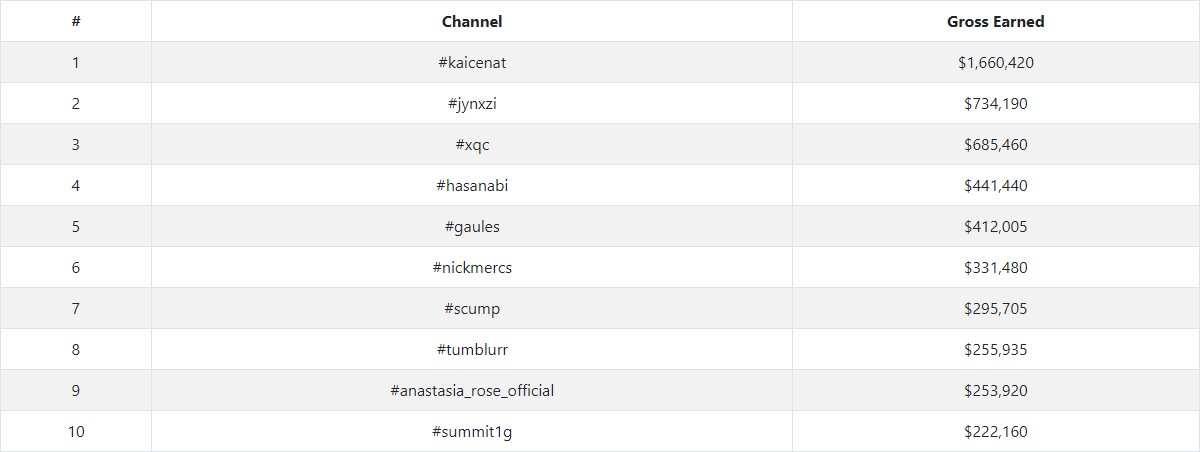Open the #jynxzi channel
This screenshot has height=452, width=1200.
pos(471,104)
